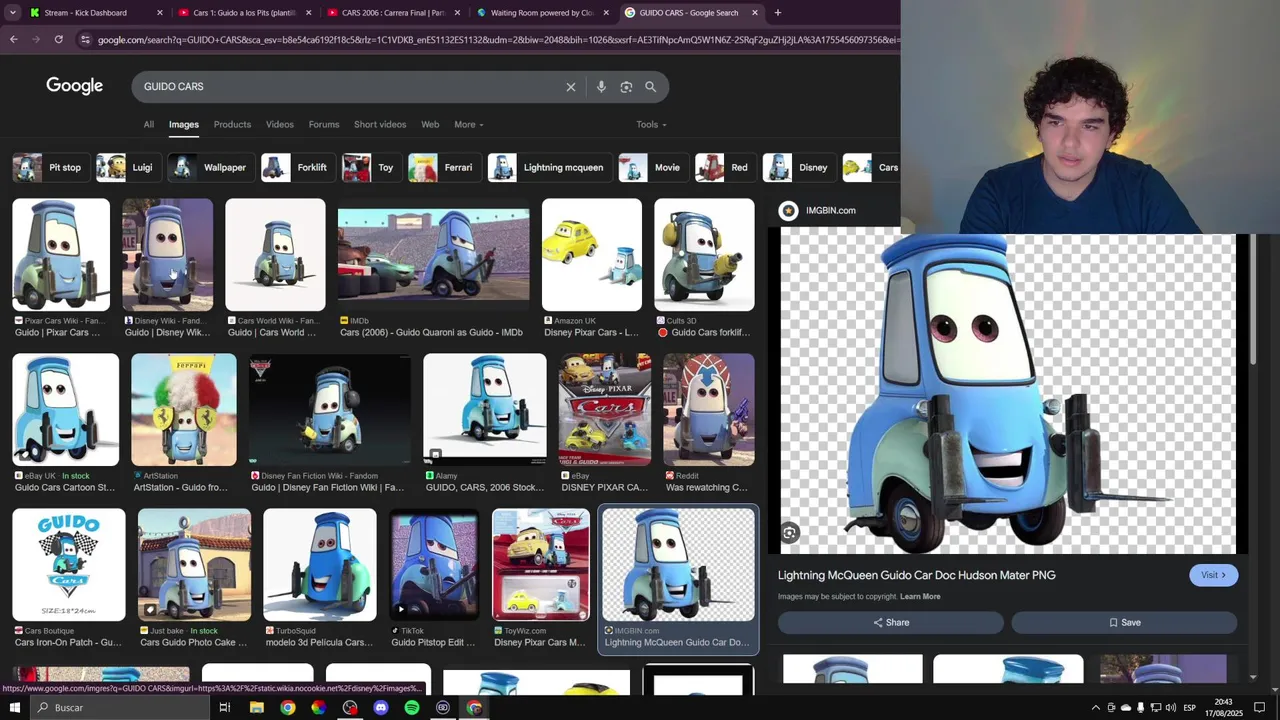Select the Videos search tab
Screen dimensions: 1280x720
[280, 125]
